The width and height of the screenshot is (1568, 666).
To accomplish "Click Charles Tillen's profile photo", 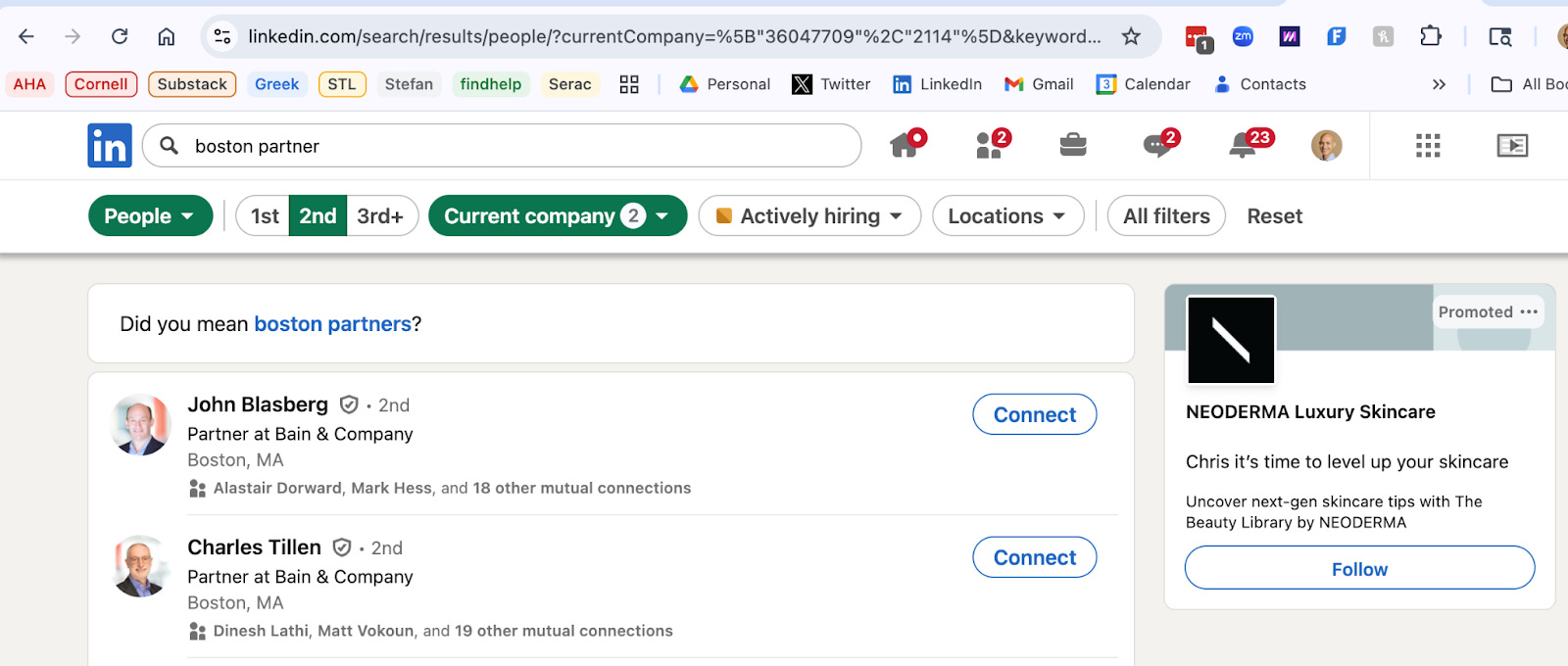I will pos(141,567).
